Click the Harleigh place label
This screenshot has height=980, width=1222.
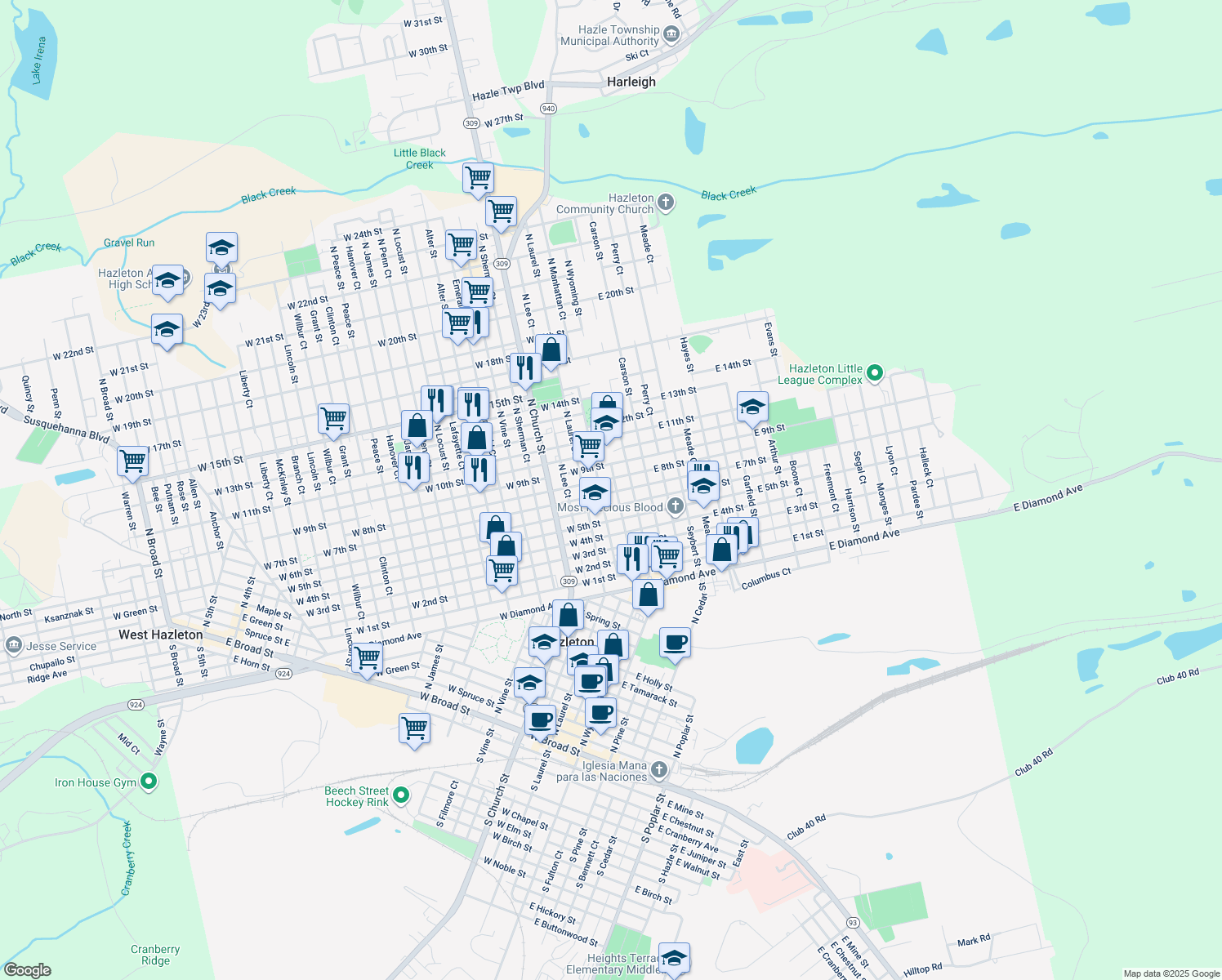pos(631,82)
